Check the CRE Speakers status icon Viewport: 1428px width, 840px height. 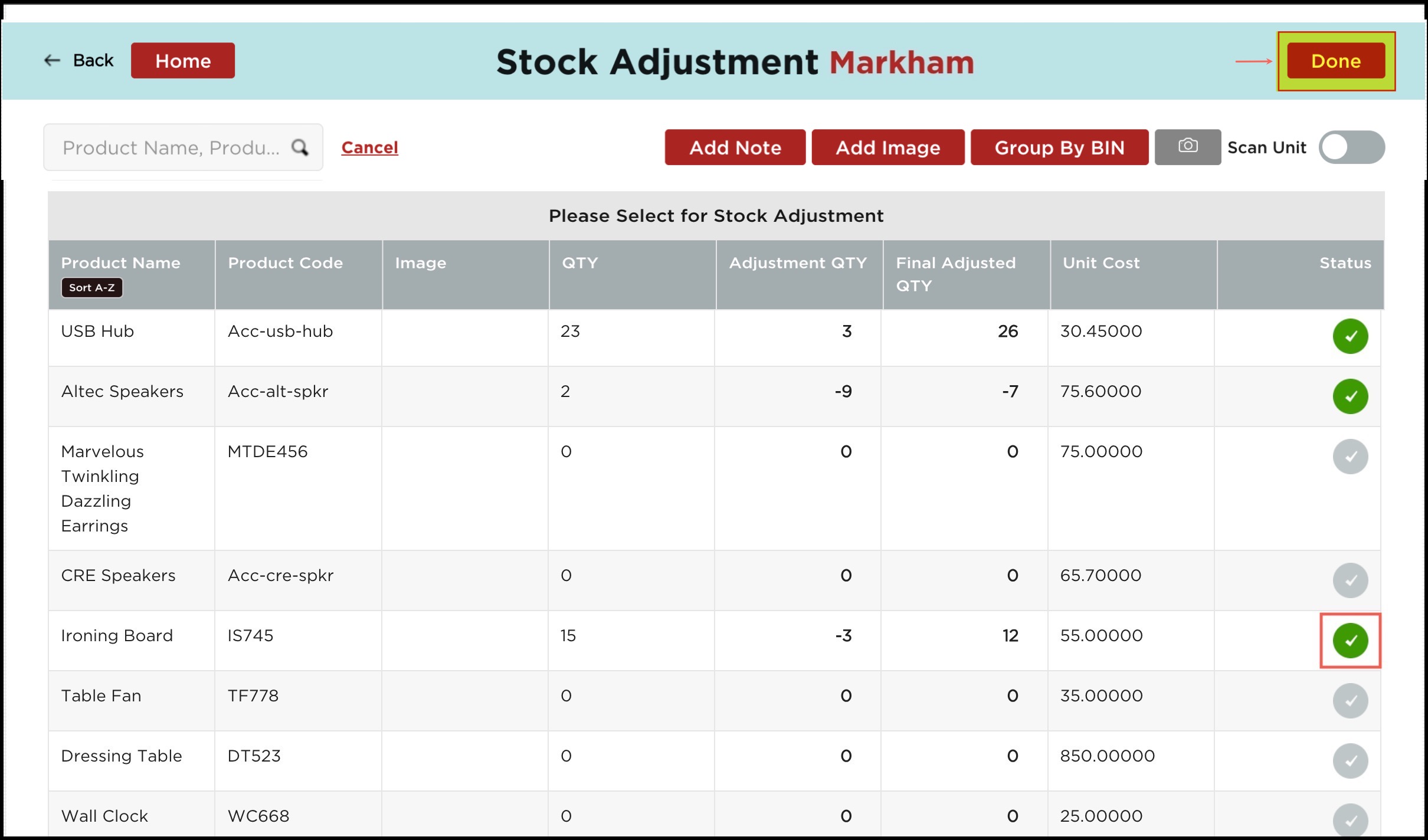tap(1350, 580)
